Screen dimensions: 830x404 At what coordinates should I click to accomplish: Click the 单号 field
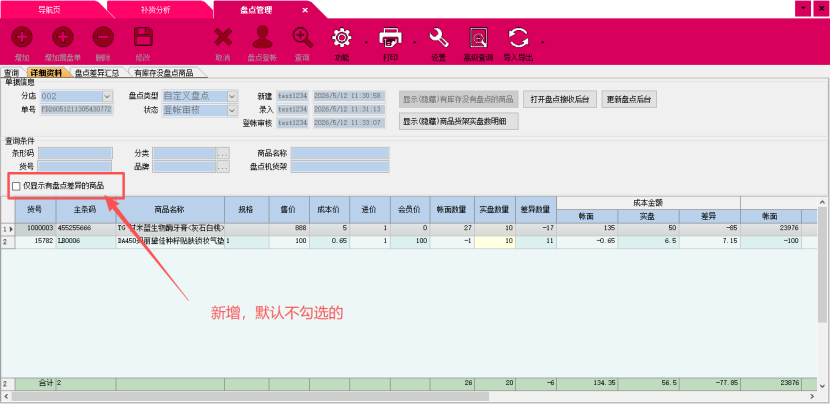[x=76, y=110]
